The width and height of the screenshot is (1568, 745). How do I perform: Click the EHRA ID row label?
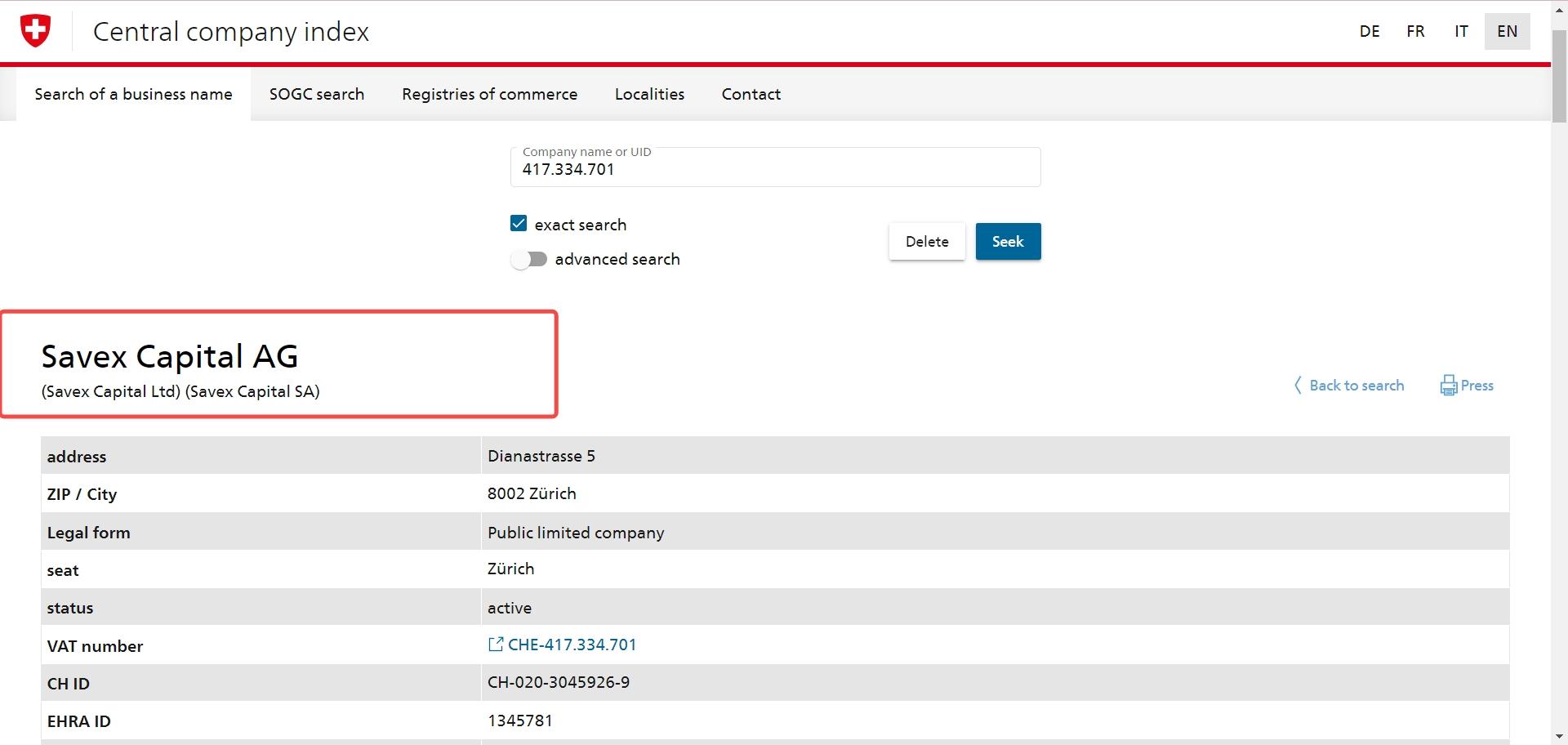[78, 721]
